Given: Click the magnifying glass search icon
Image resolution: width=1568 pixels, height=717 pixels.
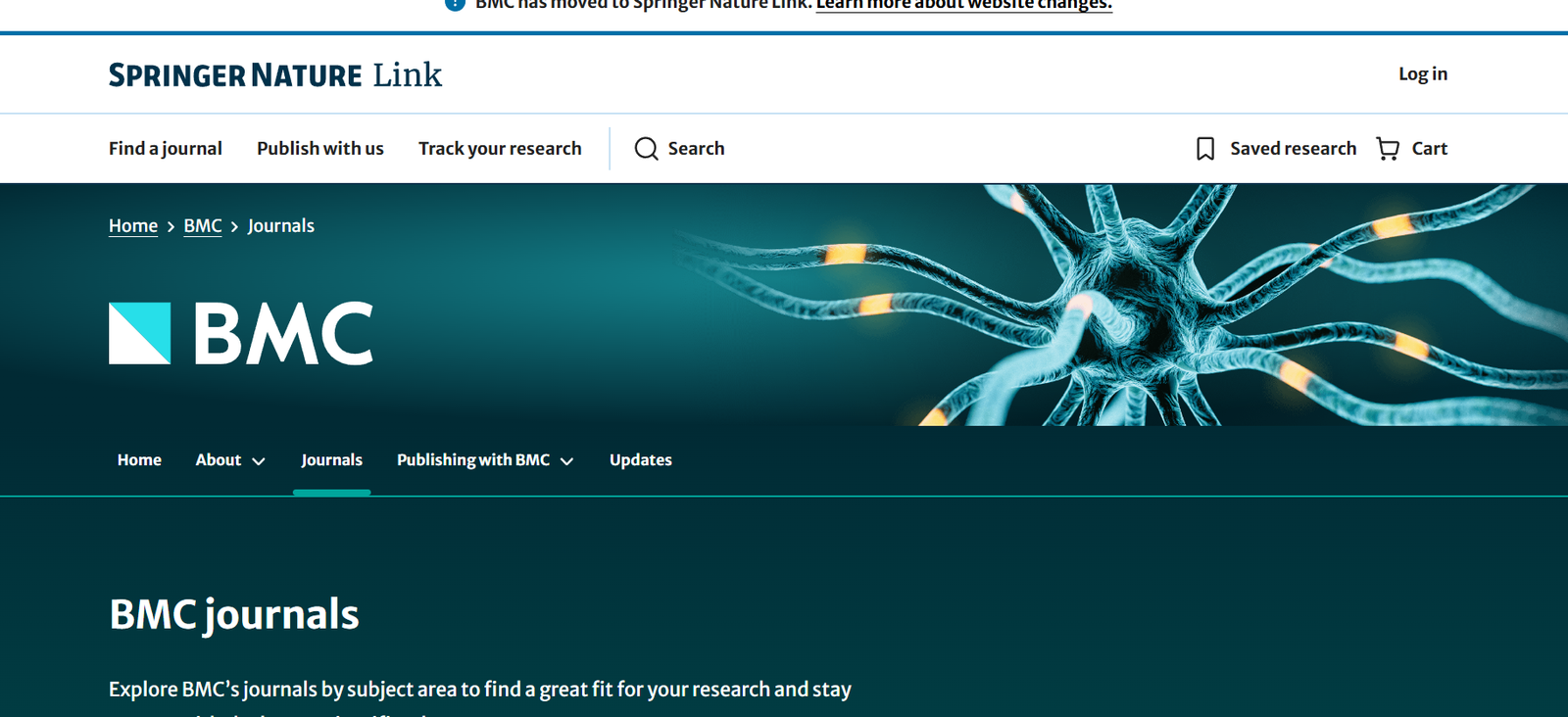Looking at the screenshot, I should coord(646,148).
